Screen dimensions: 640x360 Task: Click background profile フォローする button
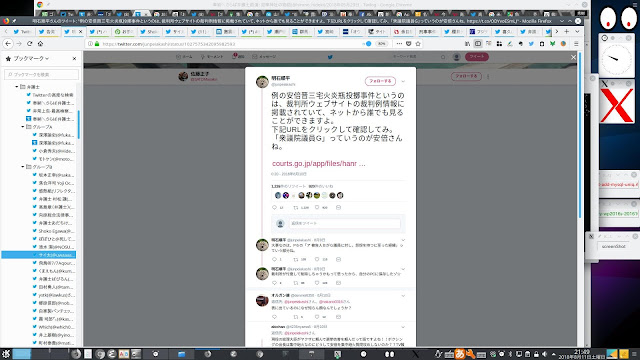[x=466, y=76]
